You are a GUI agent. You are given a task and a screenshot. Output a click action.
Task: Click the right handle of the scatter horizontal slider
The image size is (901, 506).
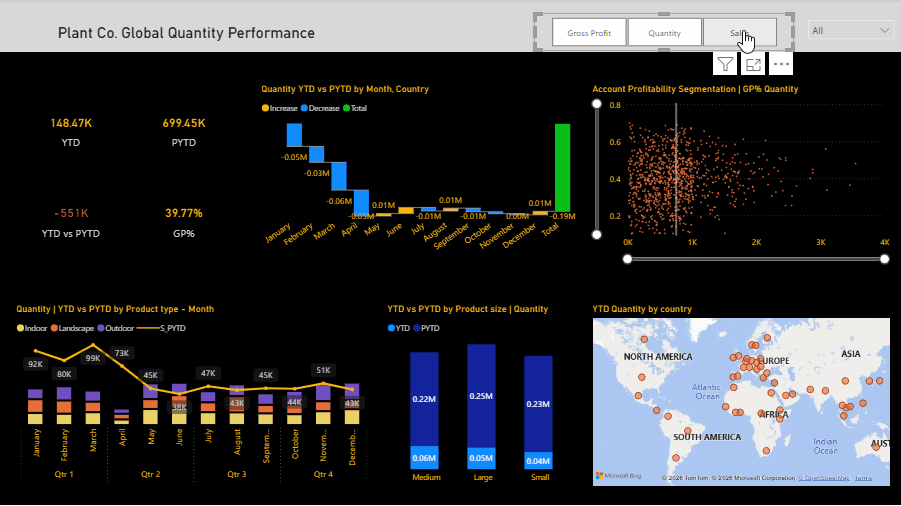click(884, 259)
